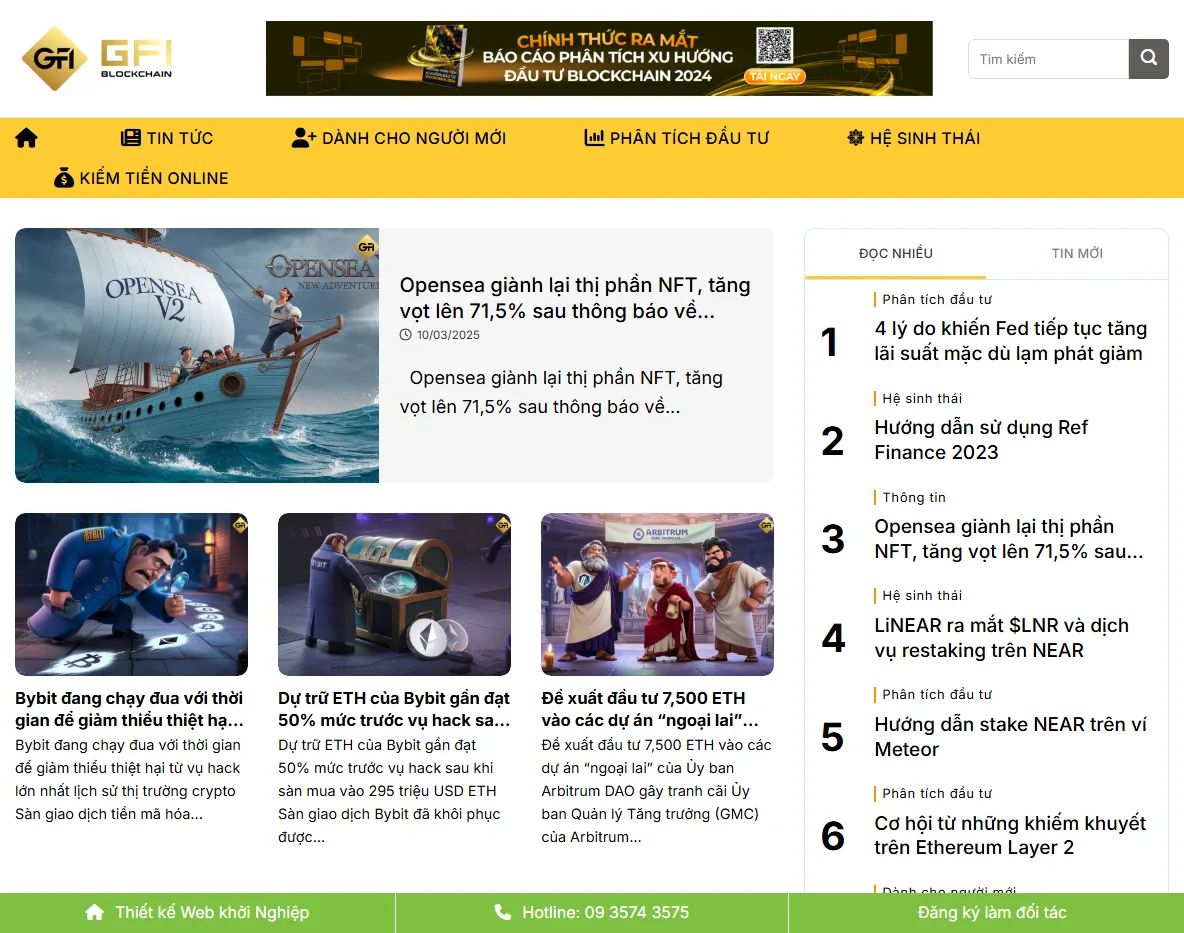The height and width of the screenshot is (933, 1184).
Task: Click the GFI Blockchain logo
Action: coord(97,58)
